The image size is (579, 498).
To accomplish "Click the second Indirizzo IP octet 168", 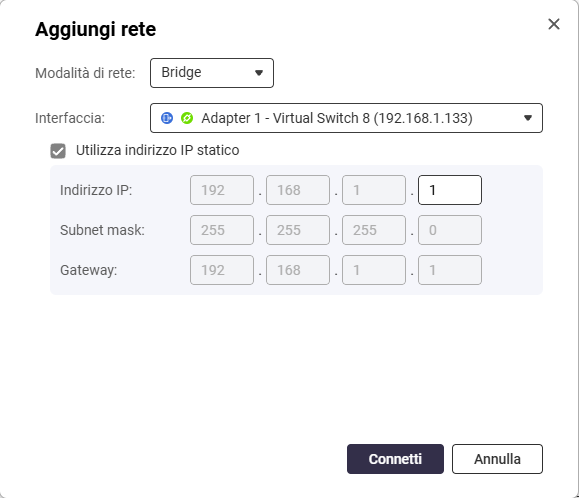I will [298, 190].
